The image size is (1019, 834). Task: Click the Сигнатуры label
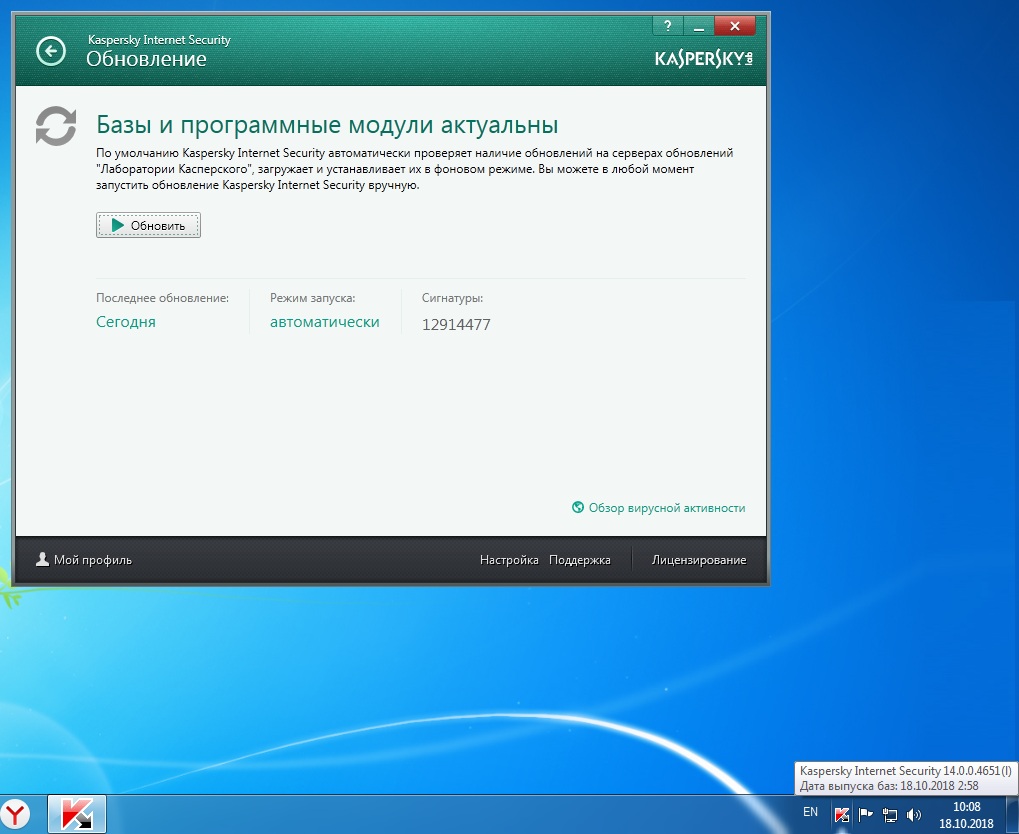(452, 298)
